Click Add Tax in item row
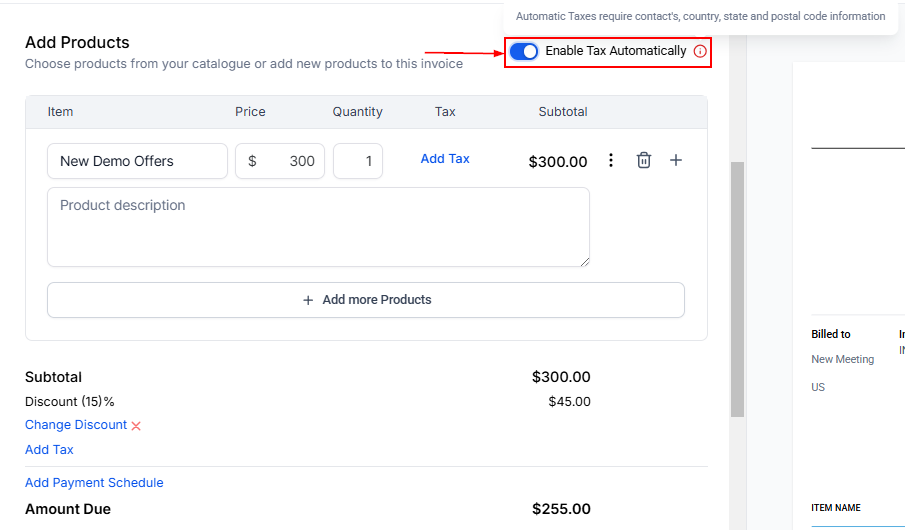Screen dimensions: 905x530 445,159
